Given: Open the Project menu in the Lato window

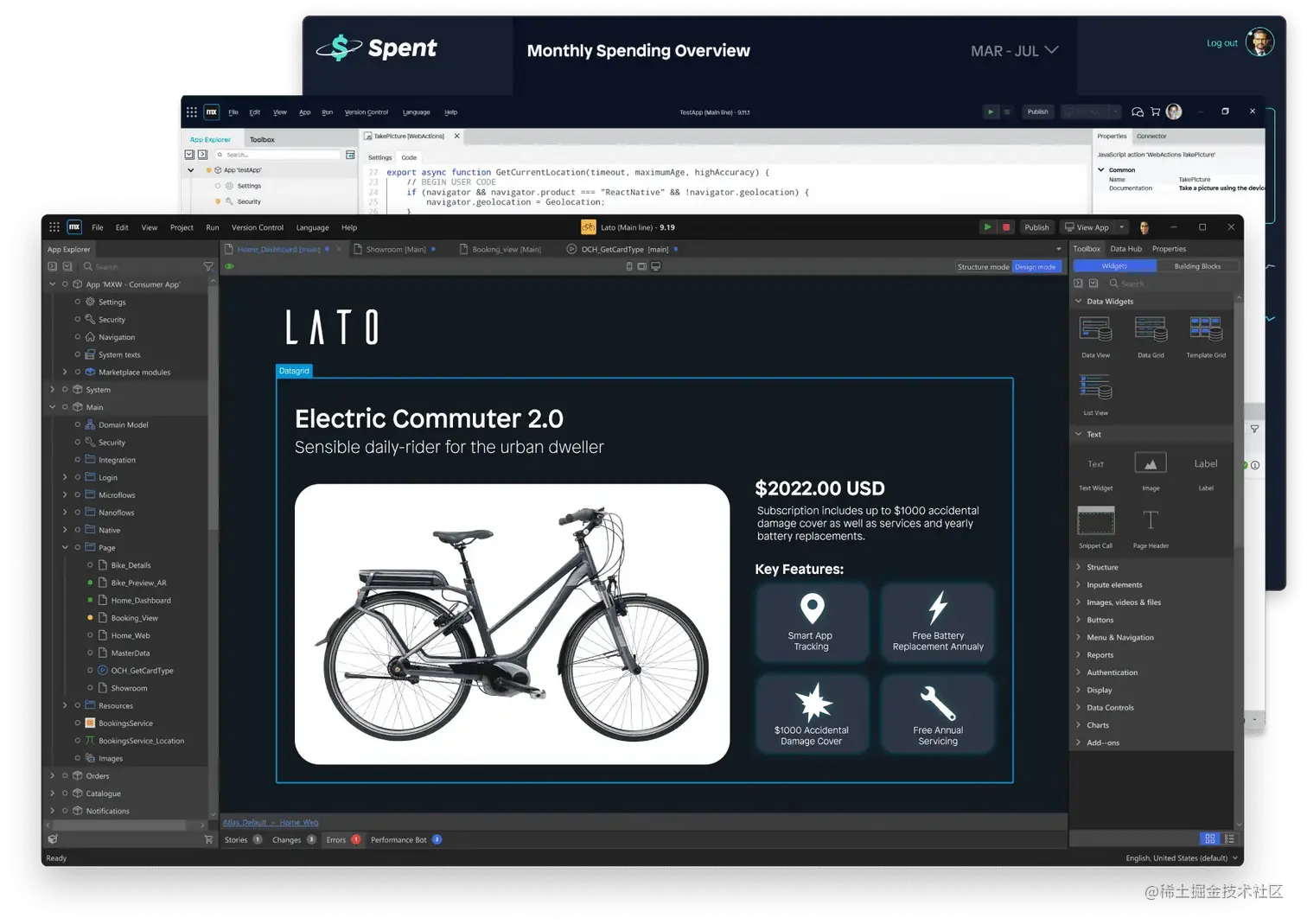Looking at the screenshot, I should [182, 227].
